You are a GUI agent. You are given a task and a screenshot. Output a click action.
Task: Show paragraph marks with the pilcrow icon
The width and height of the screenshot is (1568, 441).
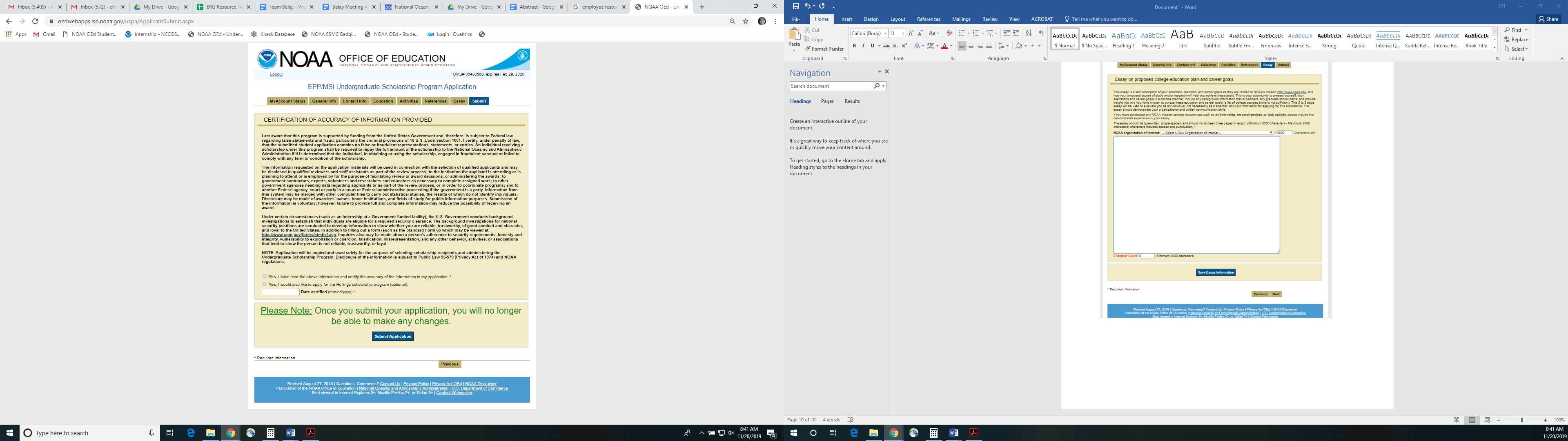(x=1041, y=33)
